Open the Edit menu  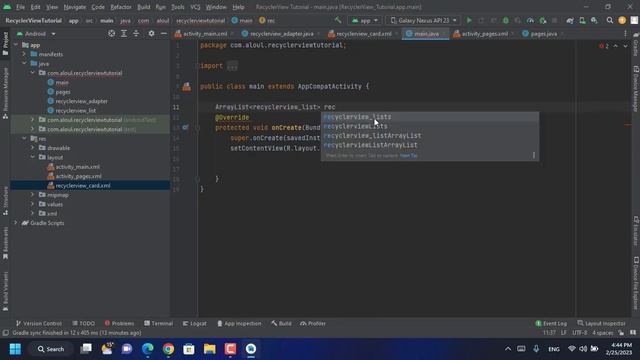(x=36, y=7)
